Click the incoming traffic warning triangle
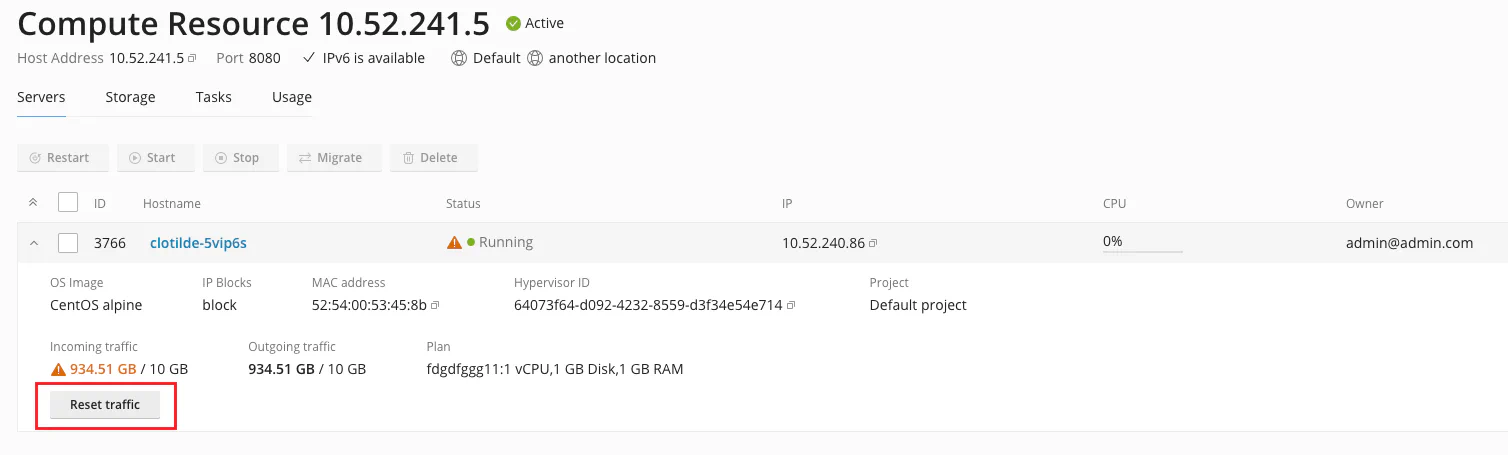The width and height of the screenshot is (1508, 455). [x=58, y=369]
